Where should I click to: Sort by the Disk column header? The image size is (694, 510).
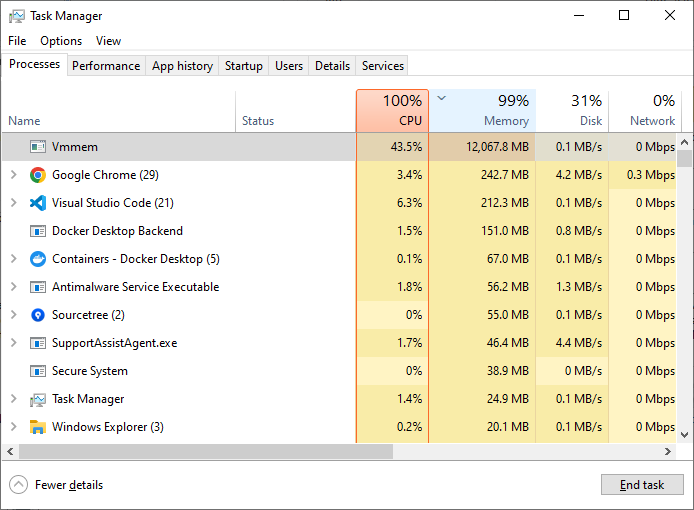click(x=572, y=111)
